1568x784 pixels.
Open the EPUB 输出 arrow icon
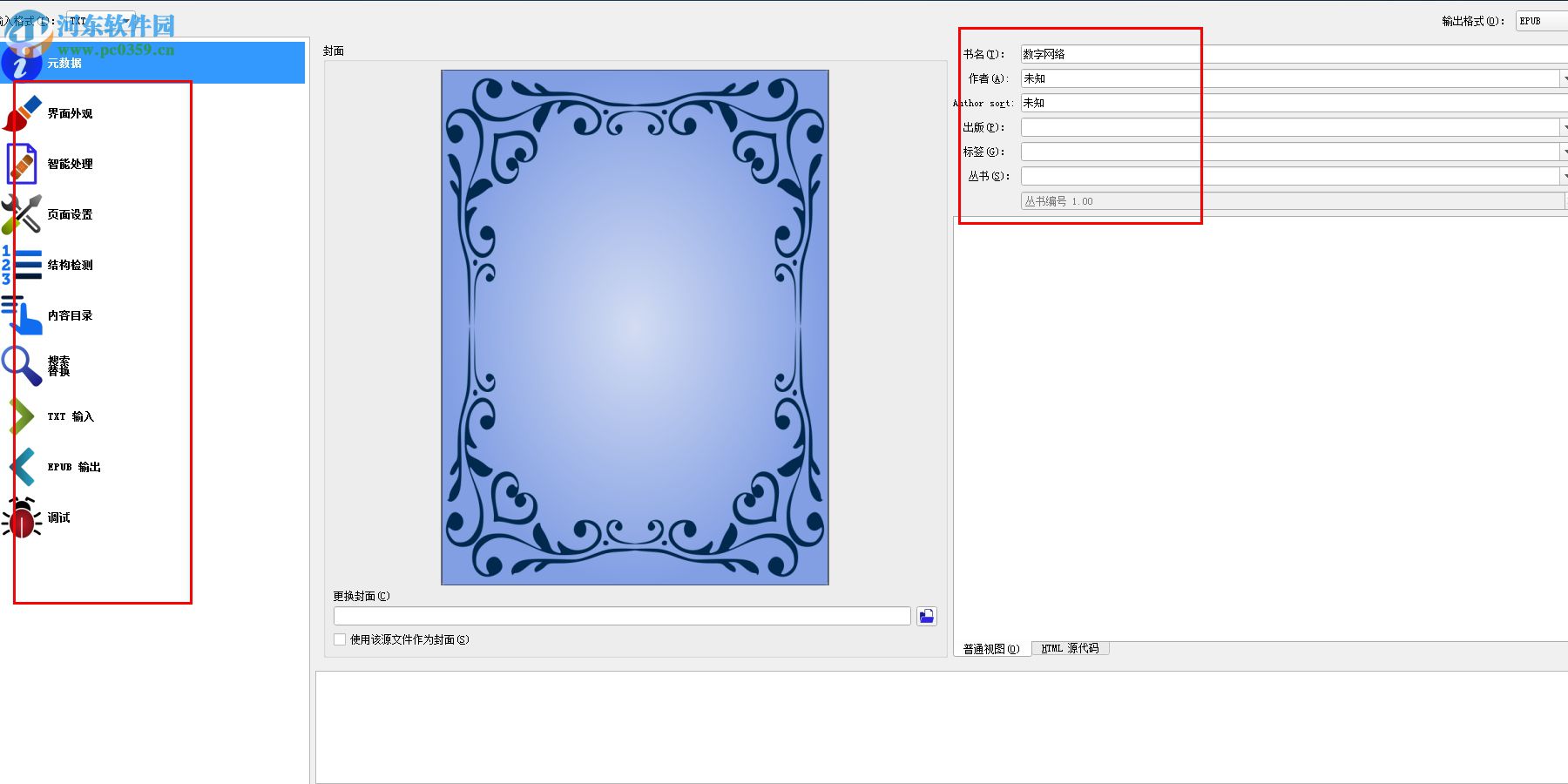click(22, 467)
